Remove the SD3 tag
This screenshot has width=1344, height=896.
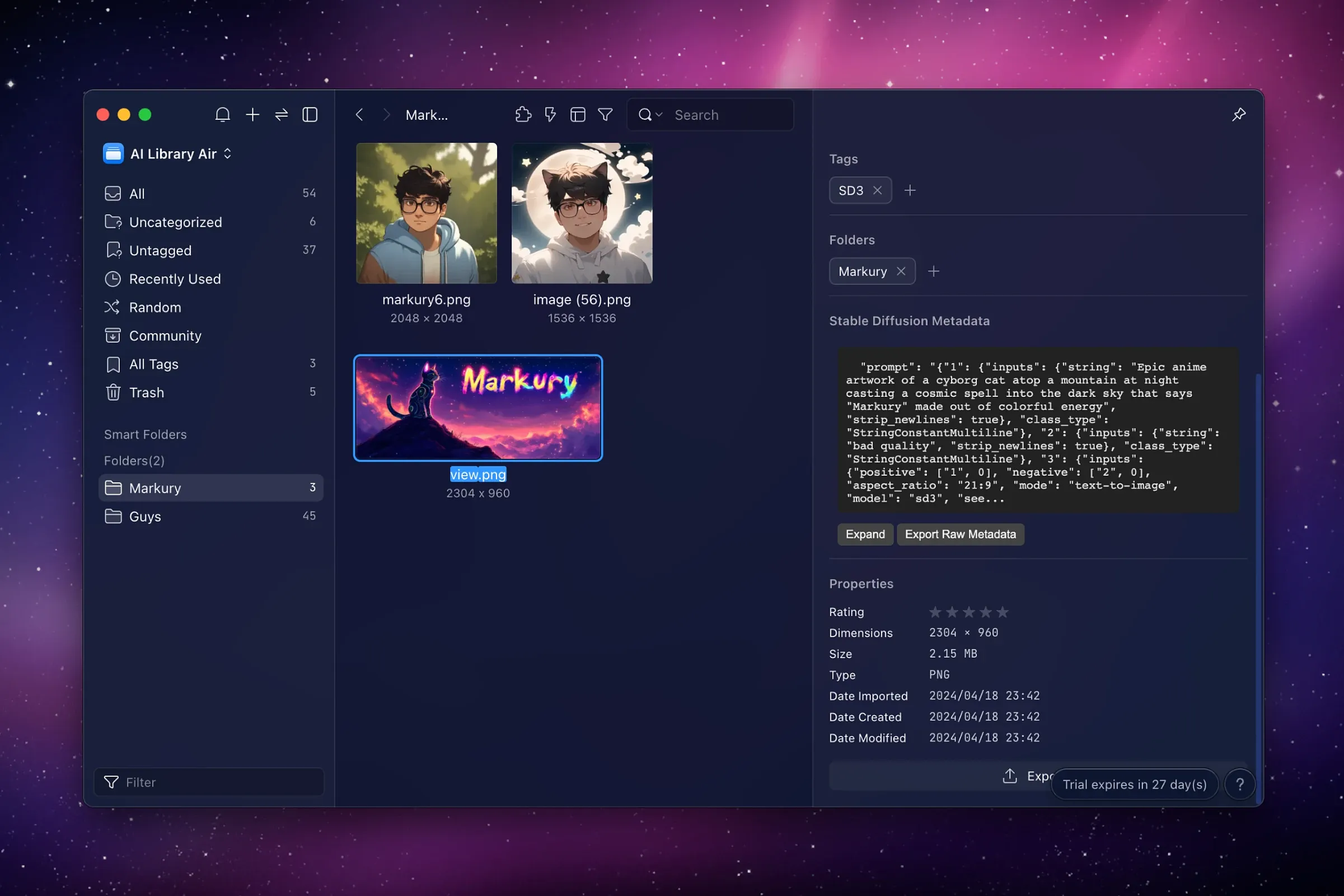click(877, 190)
